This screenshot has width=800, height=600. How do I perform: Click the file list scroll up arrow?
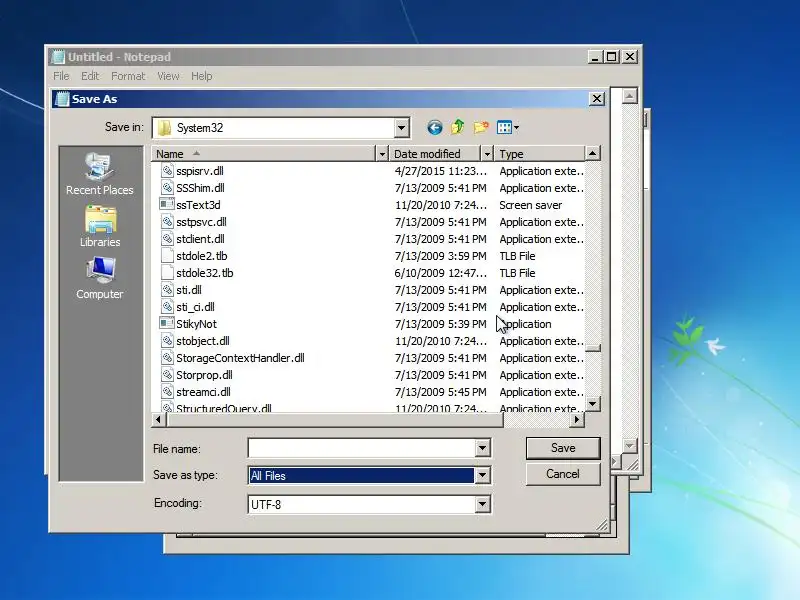[592, 153]
